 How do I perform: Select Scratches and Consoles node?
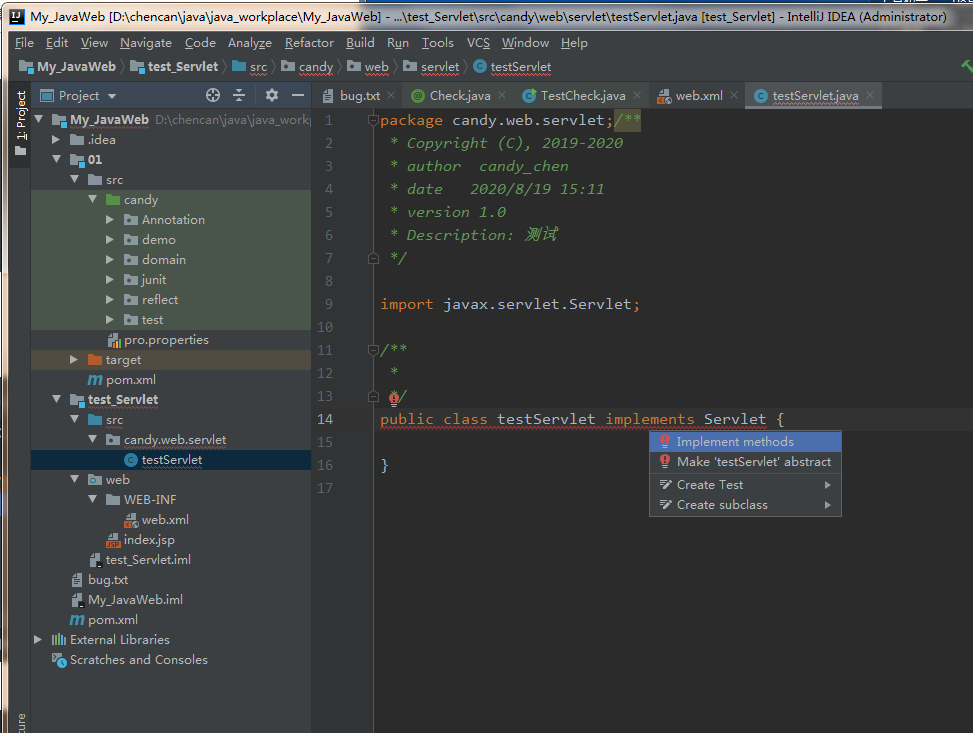point(131,659)
